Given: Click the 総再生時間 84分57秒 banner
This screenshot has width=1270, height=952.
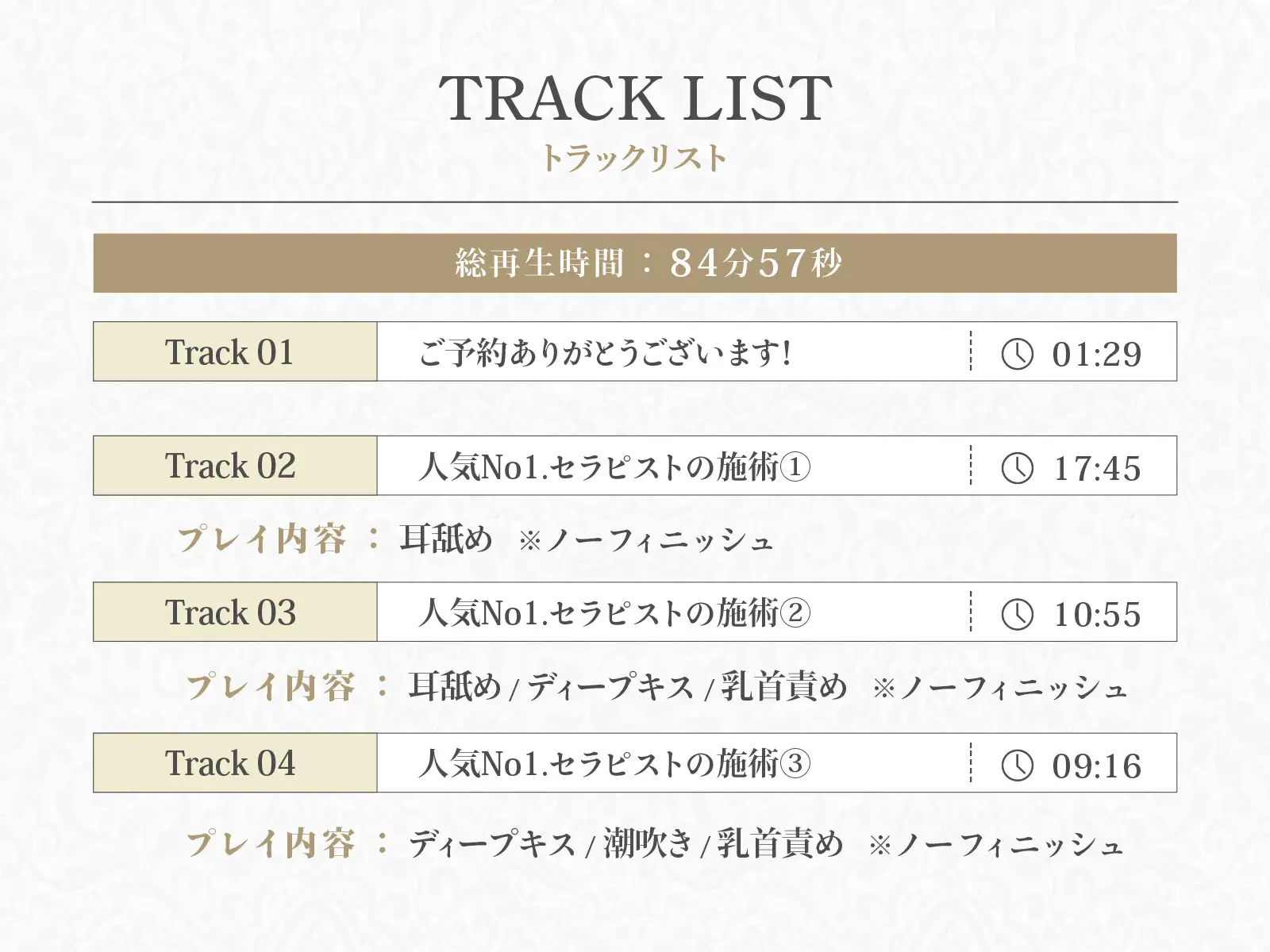Looking at the screenshot, I should pyautogui.click(x=635, y=263).
